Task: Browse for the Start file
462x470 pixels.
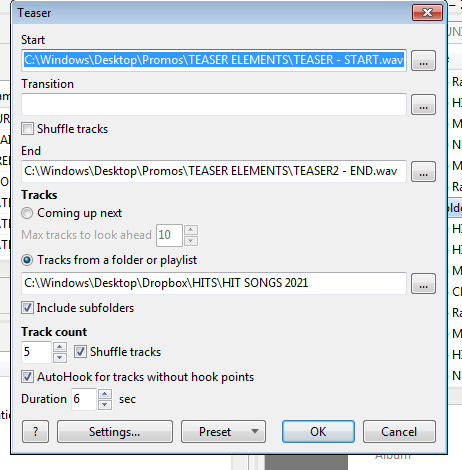Action: pyautogui.click(x=423, y=61)
